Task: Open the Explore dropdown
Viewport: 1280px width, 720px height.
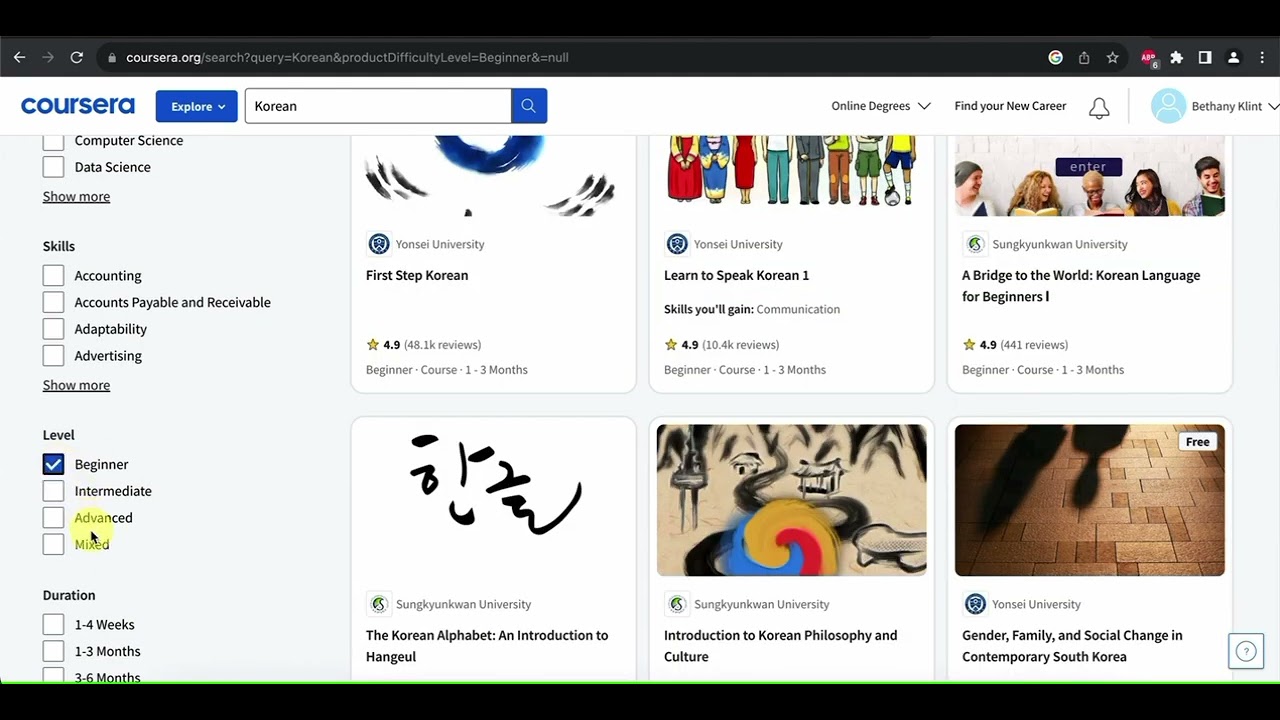Action: pyautogui.click(x=196, y=106)
